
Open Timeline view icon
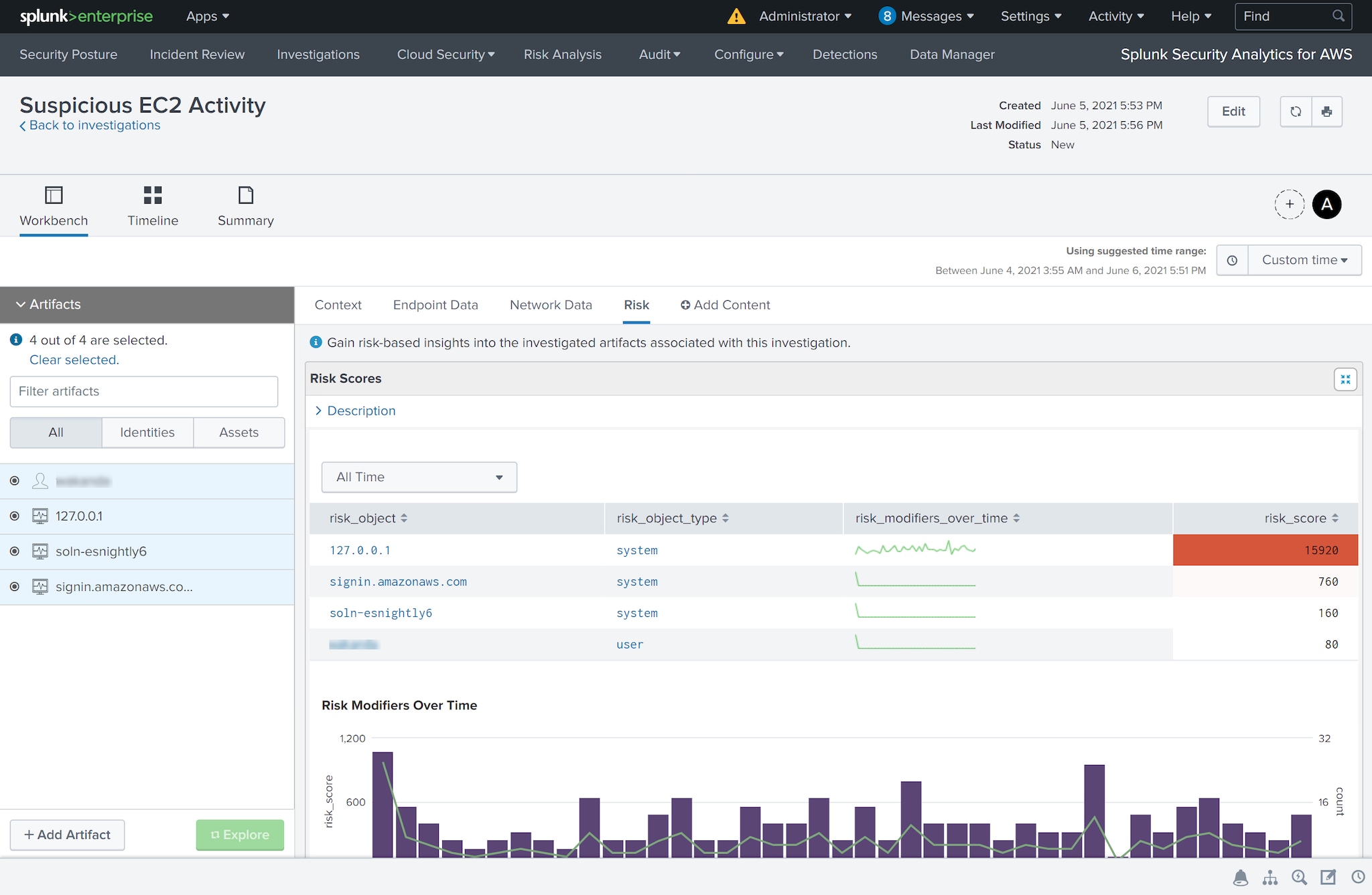[153, 195]
